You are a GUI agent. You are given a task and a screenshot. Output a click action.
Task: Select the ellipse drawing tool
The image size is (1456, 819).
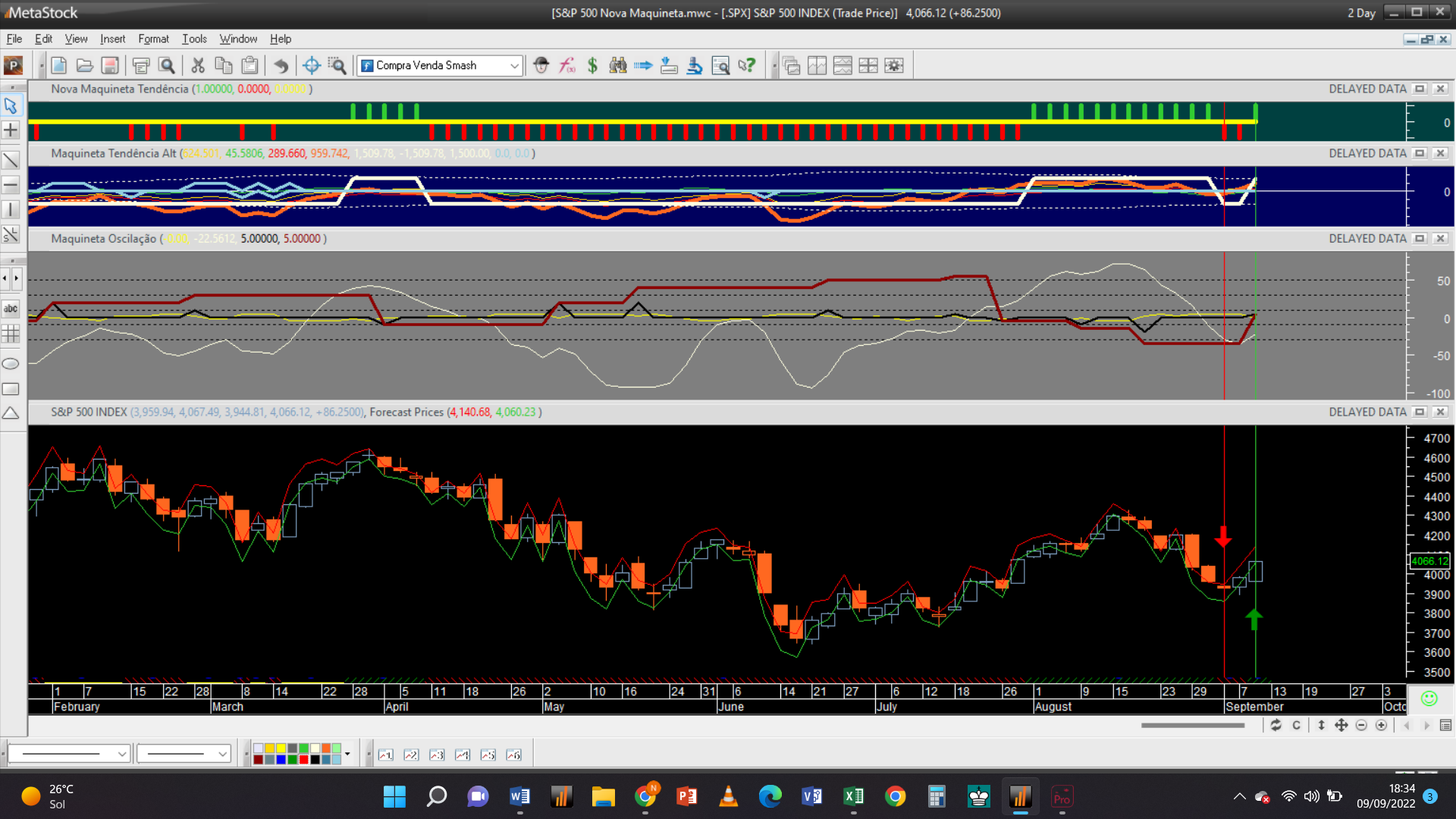pyautogui.click(x=11, y=364)
